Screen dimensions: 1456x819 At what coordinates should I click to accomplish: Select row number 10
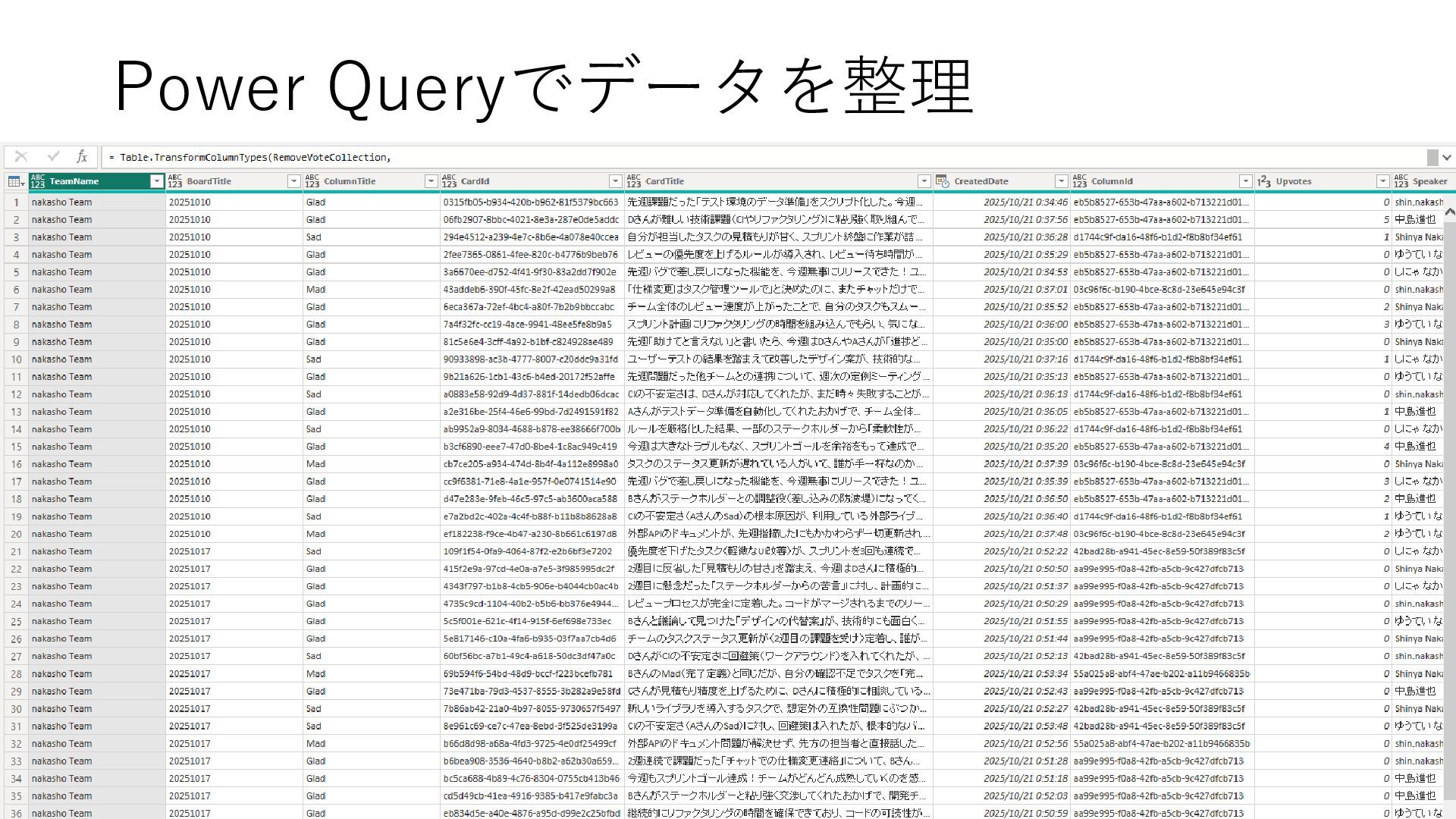tap(16, 359)
